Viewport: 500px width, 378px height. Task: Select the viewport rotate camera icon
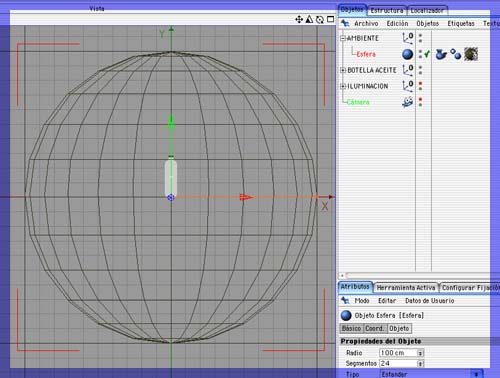320,20
